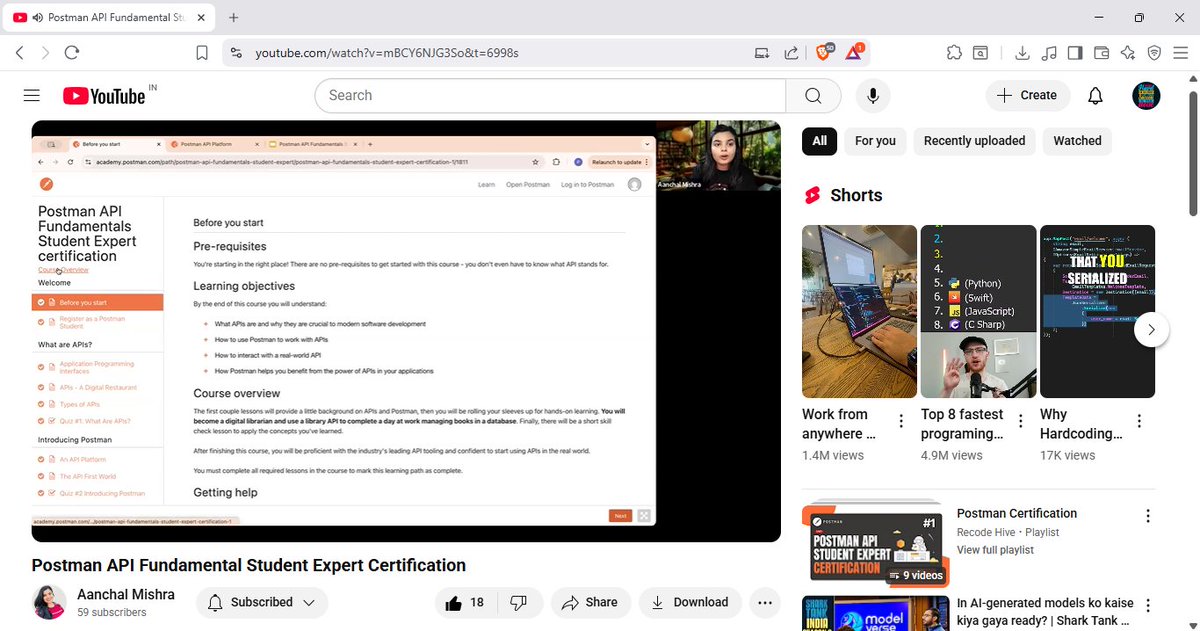The height and width of the screenshot is (631, 1200).
Task: Open Aanchal Mishra channel avatar
Action: pos(50,602)
